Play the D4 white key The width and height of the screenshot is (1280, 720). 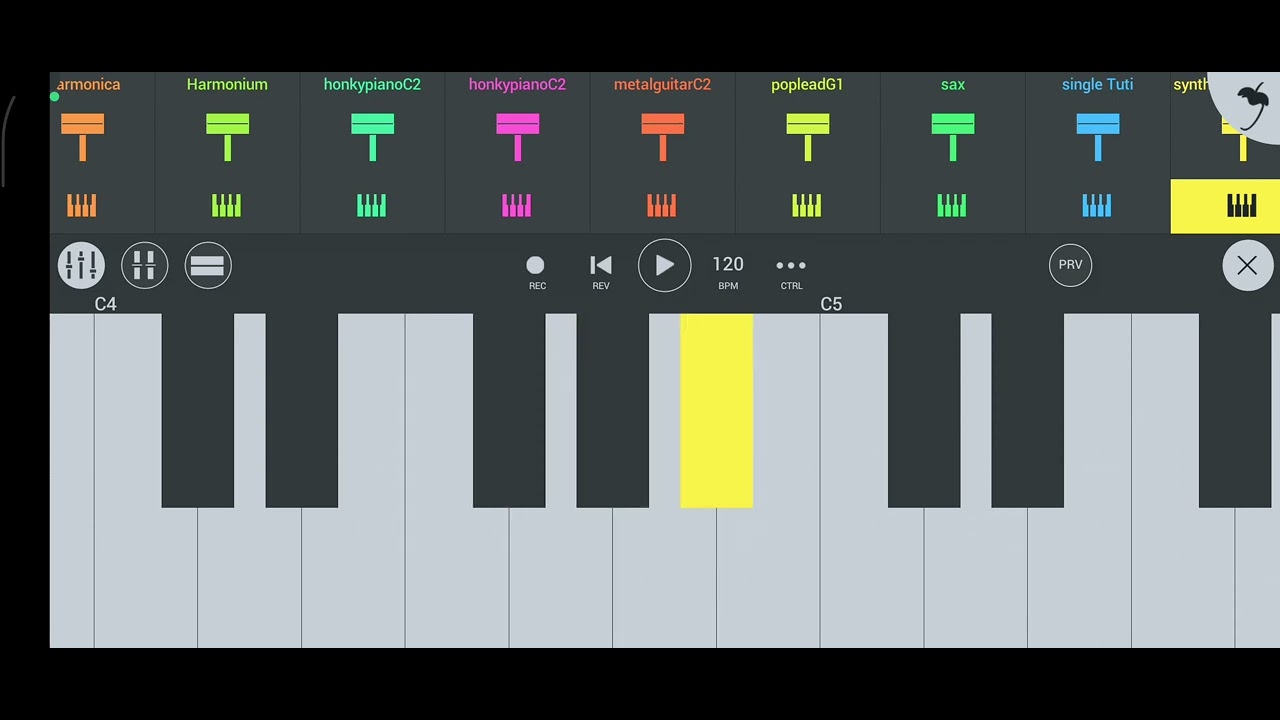[x=249, y=580]
